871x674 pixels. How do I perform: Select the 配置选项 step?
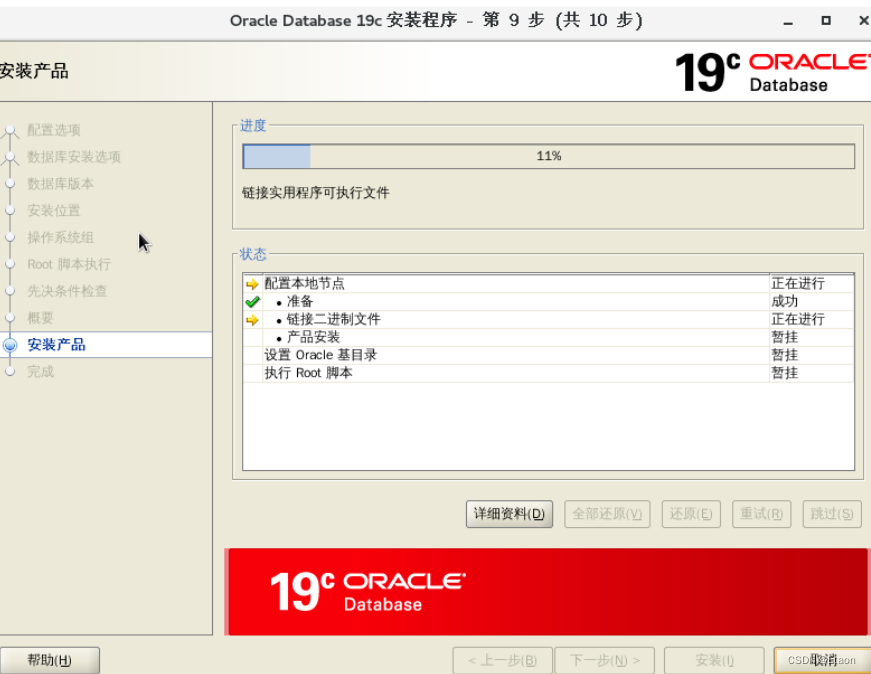(x=54, y=130)
